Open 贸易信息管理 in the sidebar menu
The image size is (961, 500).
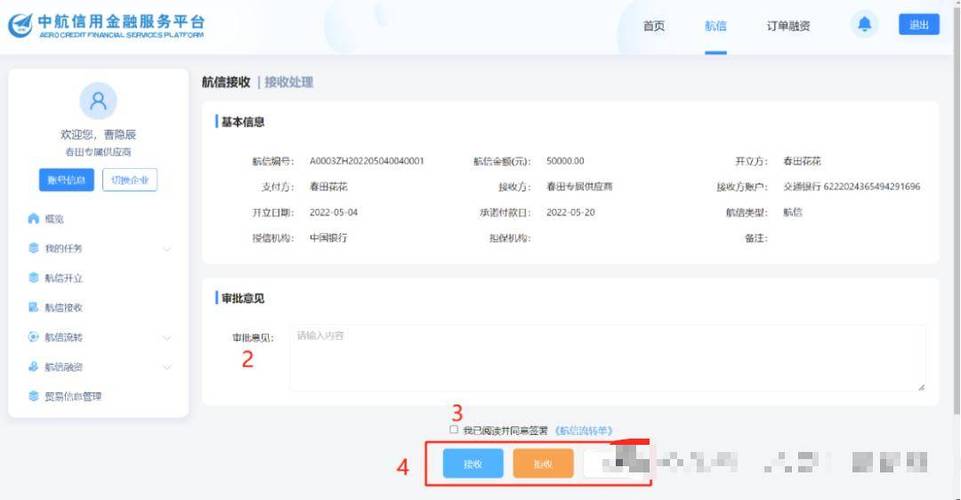coord(73,396)
